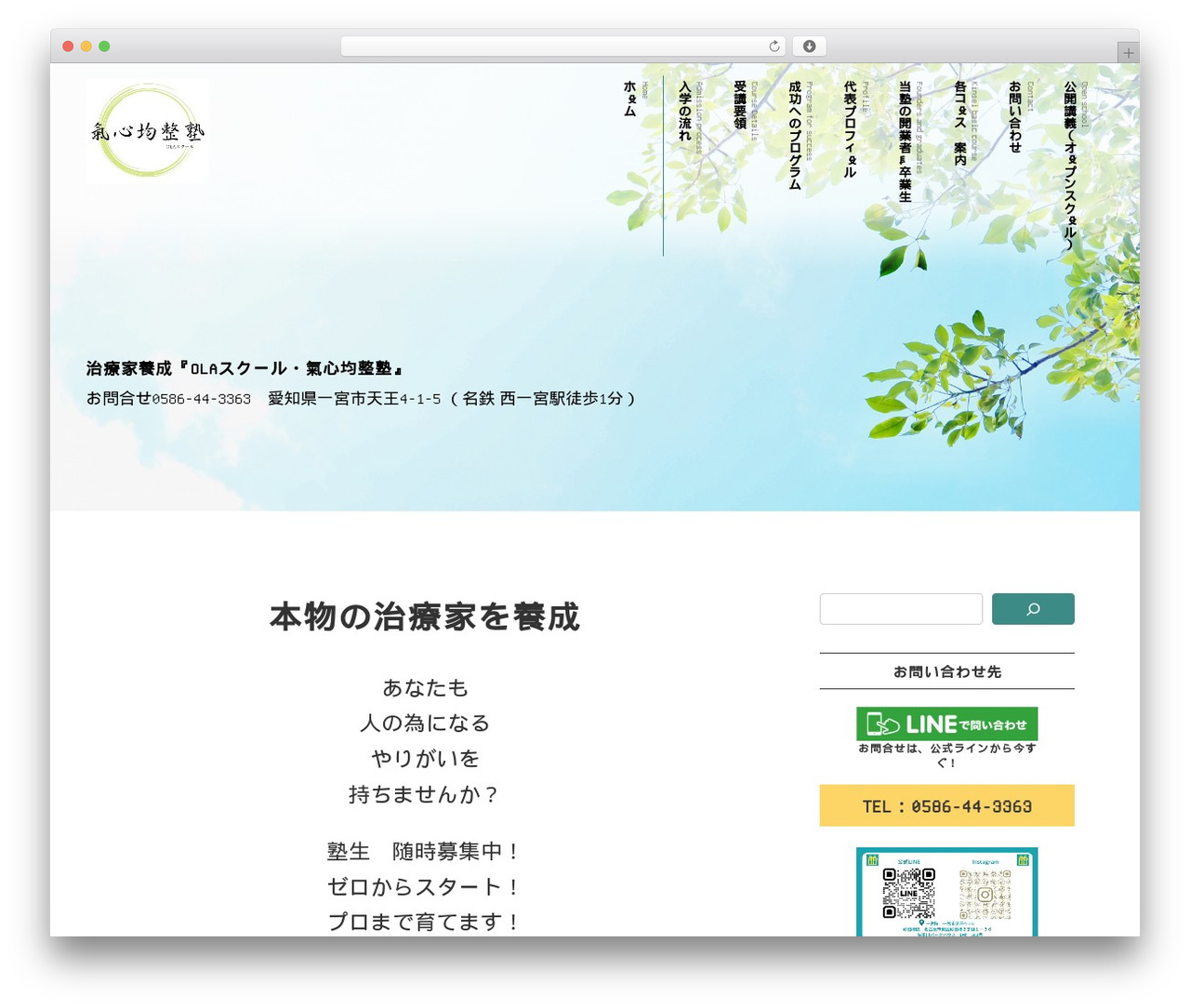Click the お問い合わせ先 sidebar heading
1190x1008 pixels.
pos(946,671)
